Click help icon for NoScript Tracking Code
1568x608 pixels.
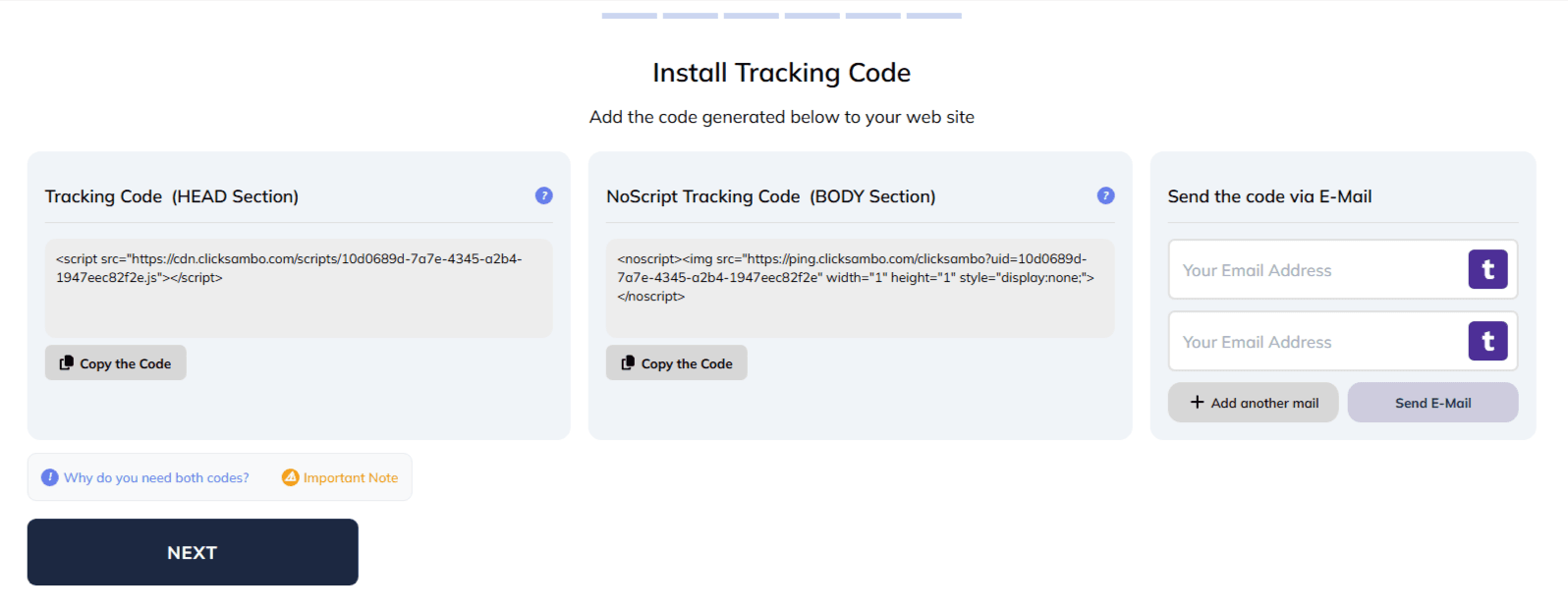[1105, 195]
